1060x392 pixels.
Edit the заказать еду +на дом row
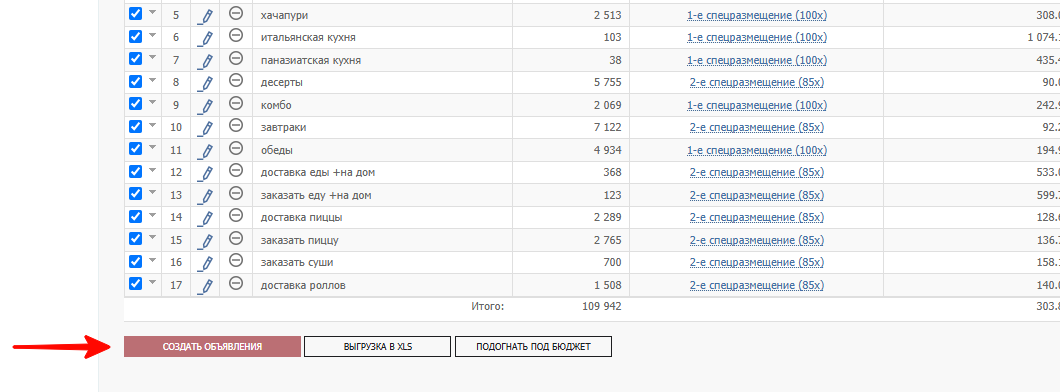[206, 196]
